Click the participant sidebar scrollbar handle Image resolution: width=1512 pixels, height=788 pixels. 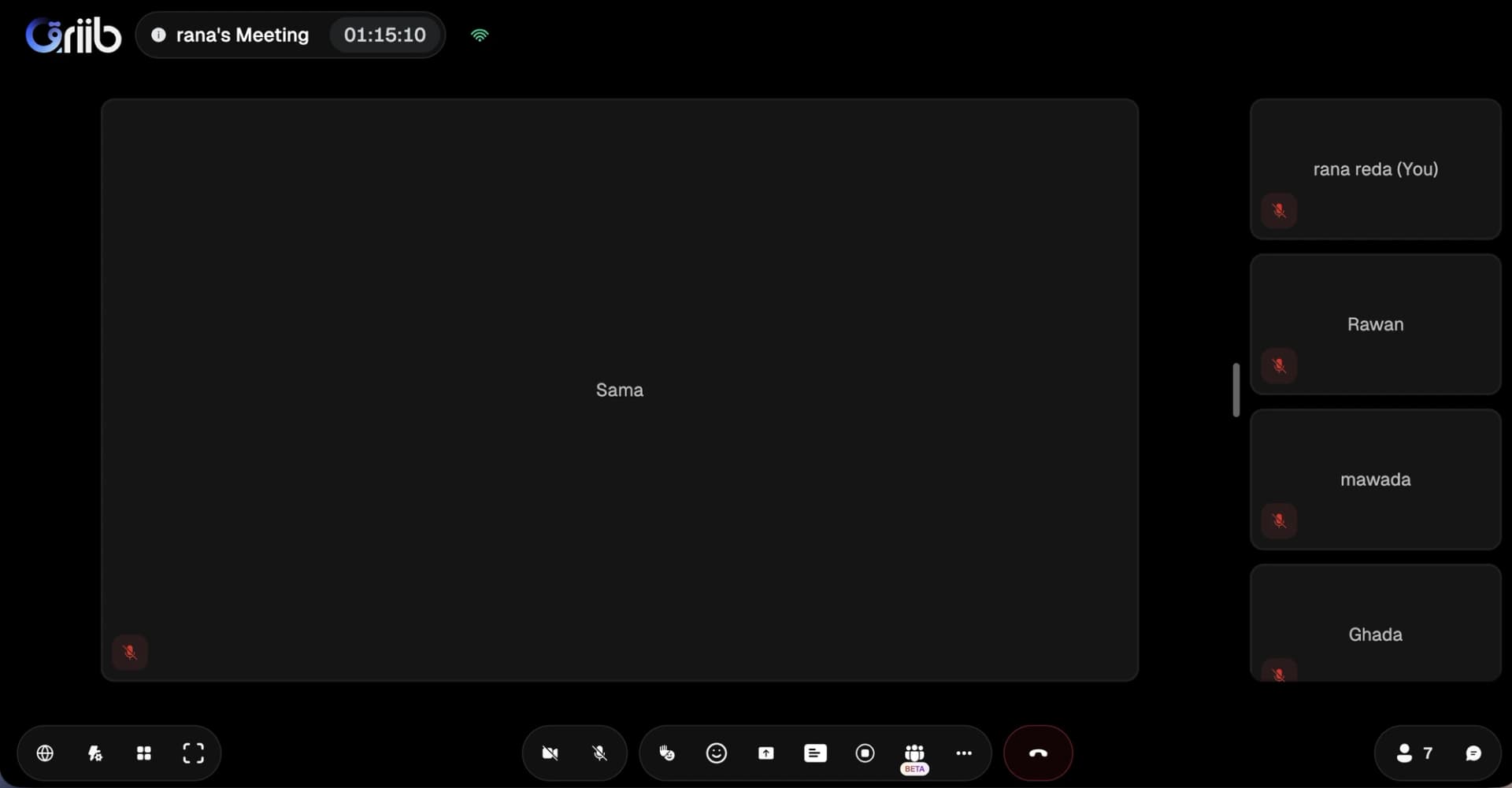point(1236,390)
